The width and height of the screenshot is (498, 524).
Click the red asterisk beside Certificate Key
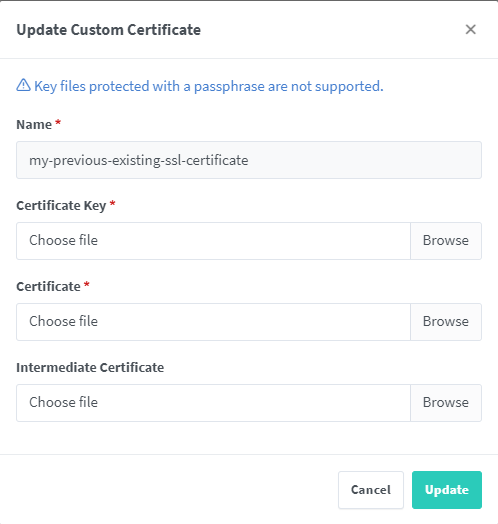[112, 203]
